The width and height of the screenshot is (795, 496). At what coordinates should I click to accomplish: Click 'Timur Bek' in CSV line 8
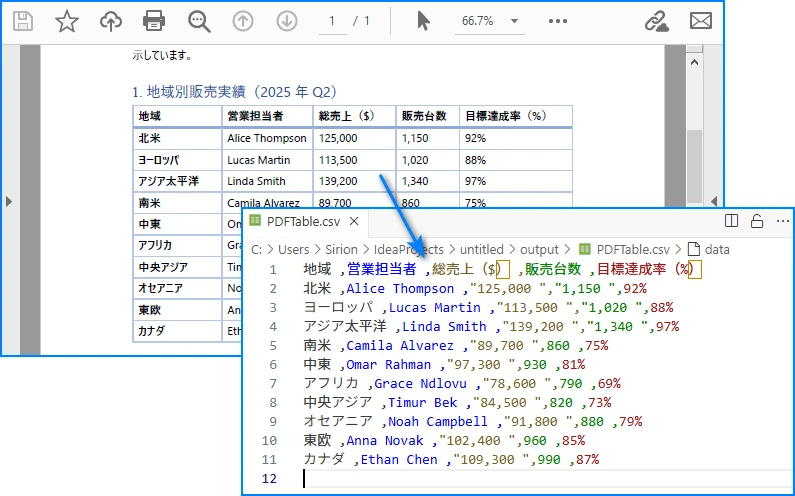coord(423,403)
